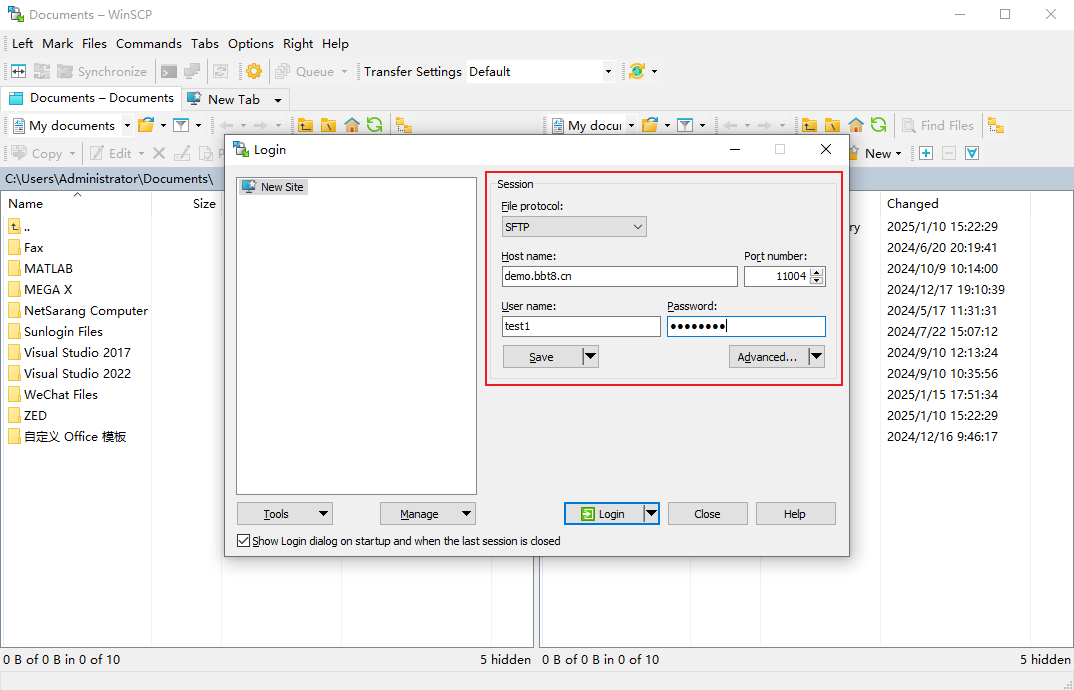Open the Tabs menu
The height and width of the screenshot is (690, 1074).
[205, 44]
